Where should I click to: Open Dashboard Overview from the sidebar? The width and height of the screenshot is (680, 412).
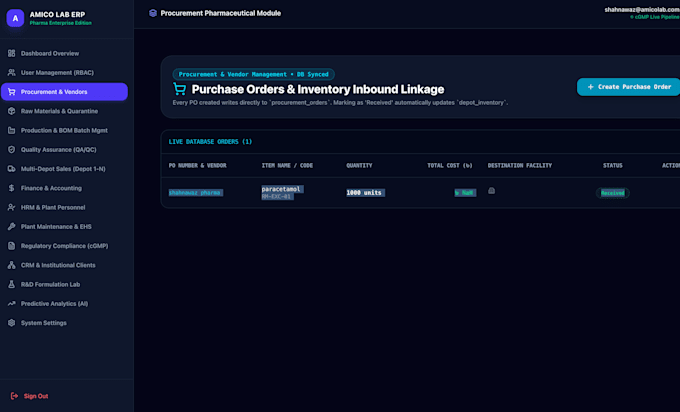coord(64,53)
